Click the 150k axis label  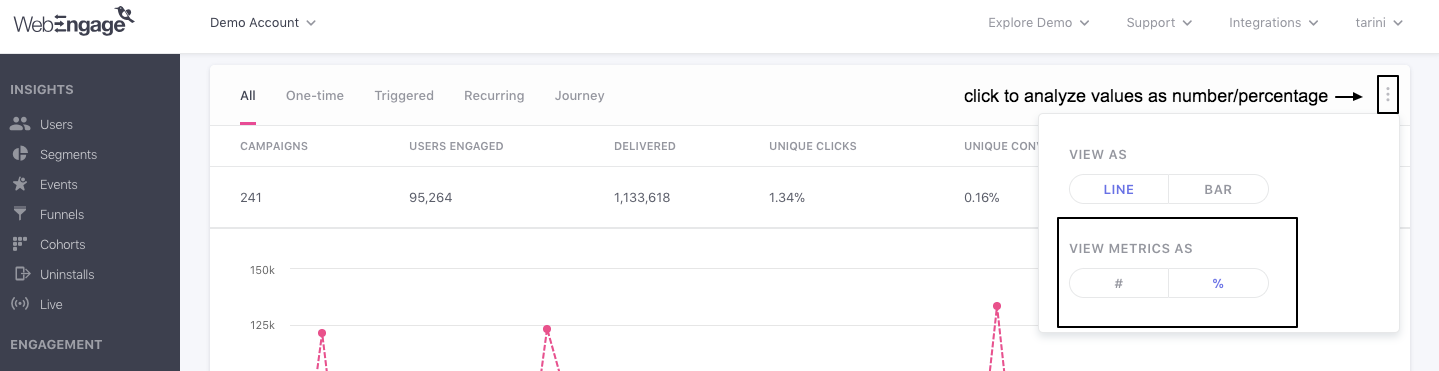(x=262, y=270)
